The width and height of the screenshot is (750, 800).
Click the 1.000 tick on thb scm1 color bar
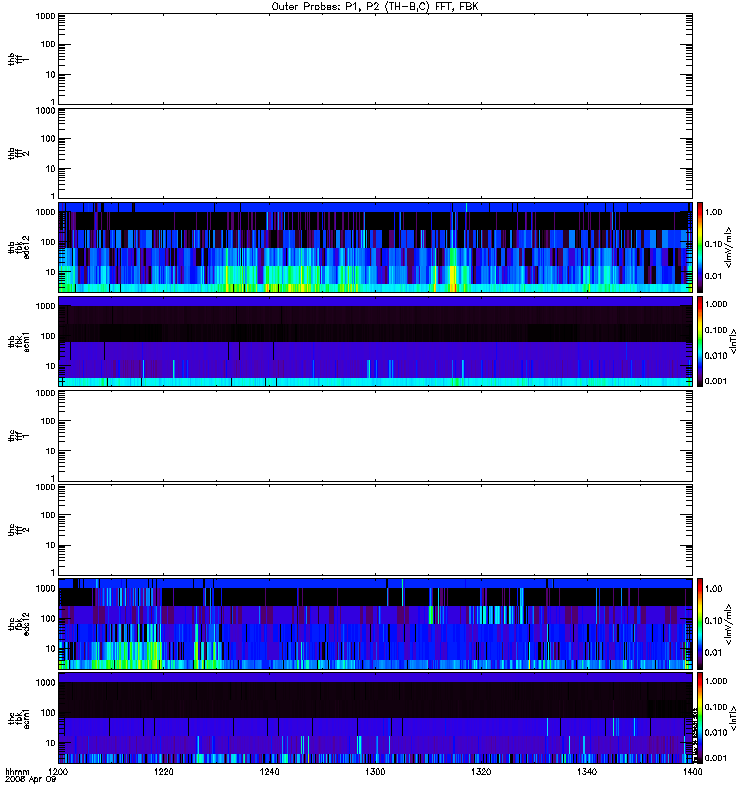716,304
